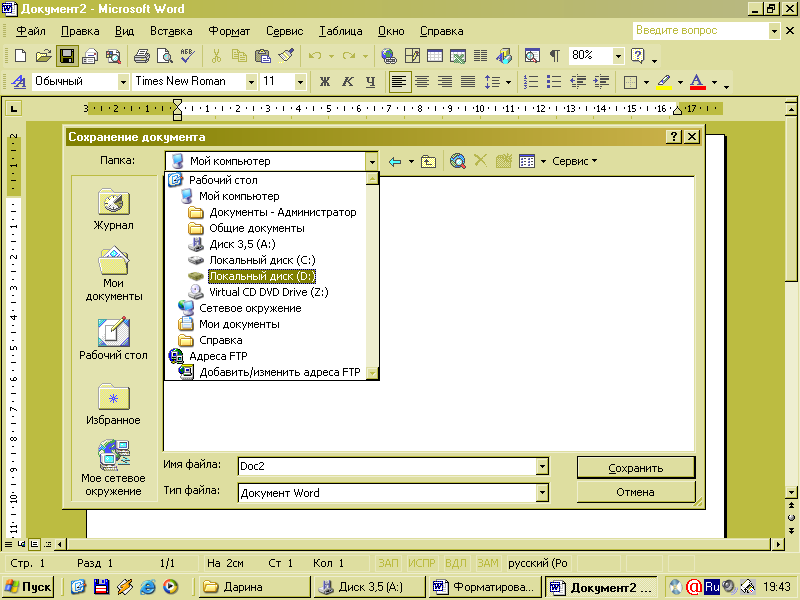Click the dialog Back arrow icon
The image size is (800, 600).
tap(394, 162)
